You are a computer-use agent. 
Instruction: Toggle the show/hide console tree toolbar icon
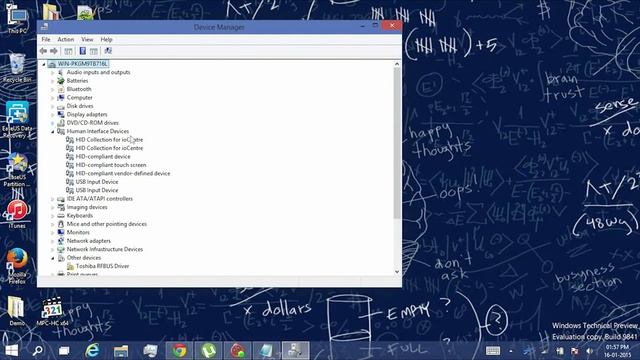pos(68,51)
